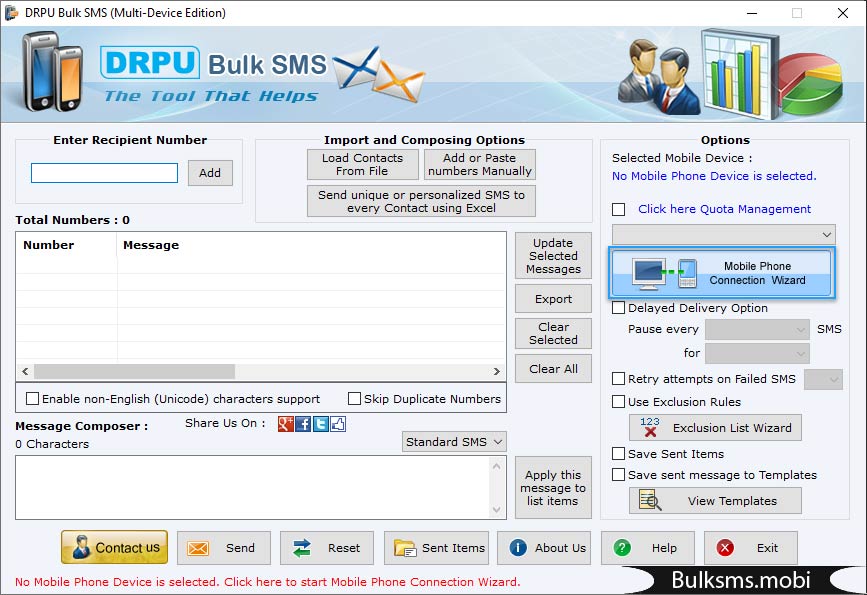Click Clear Selected button
Image resolution: width=867 pixels, height=595 pixels.
[x=553, y=333]
